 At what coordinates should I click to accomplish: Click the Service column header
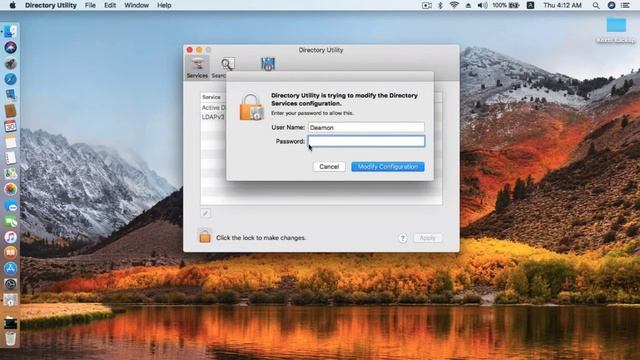[211, 97]
